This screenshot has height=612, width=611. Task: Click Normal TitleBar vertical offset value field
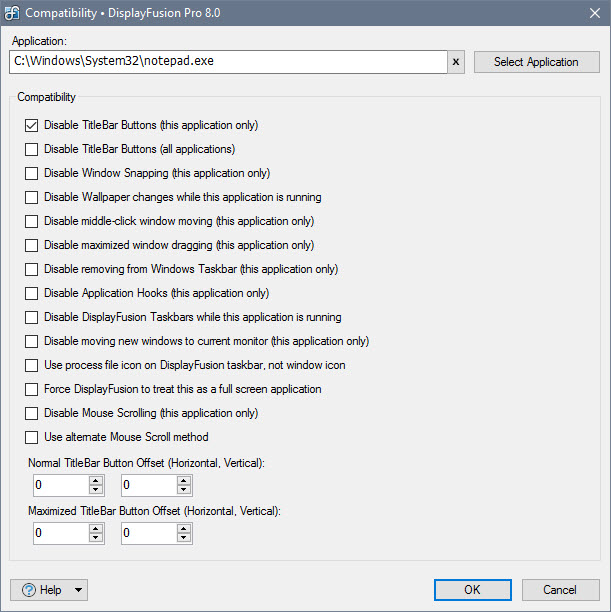(150, 485)
